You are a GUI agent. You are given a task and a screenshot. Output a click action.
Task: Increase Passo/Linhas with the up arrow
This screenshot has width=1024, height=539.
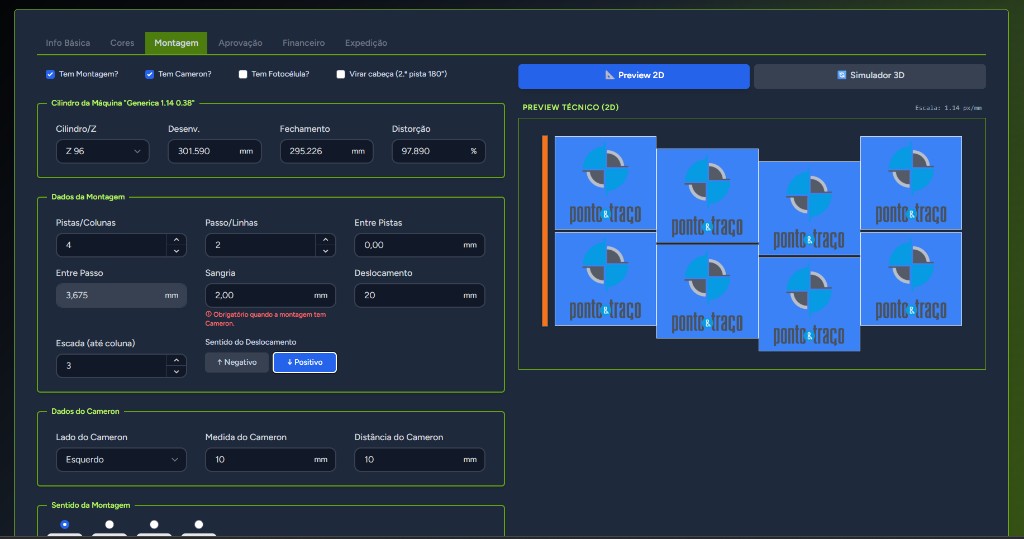[x=325, y=239]
